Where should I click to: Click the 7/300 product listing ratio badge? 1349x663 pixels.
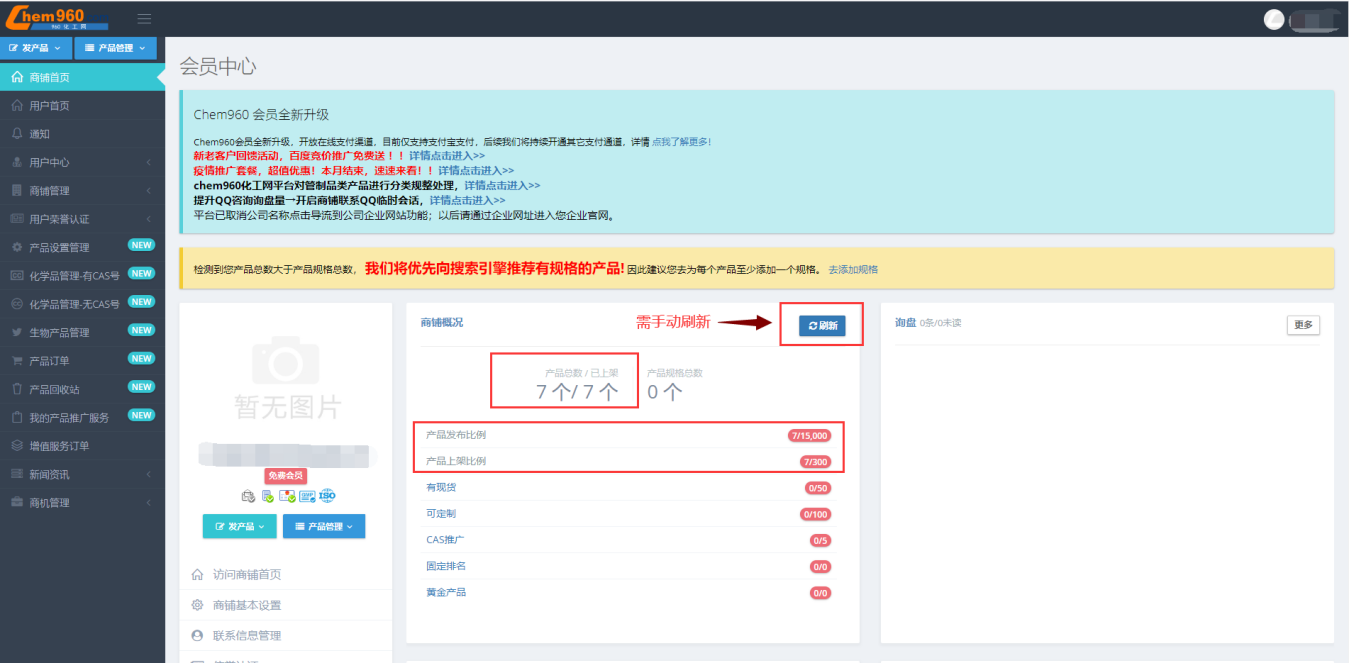coord(815,461)
